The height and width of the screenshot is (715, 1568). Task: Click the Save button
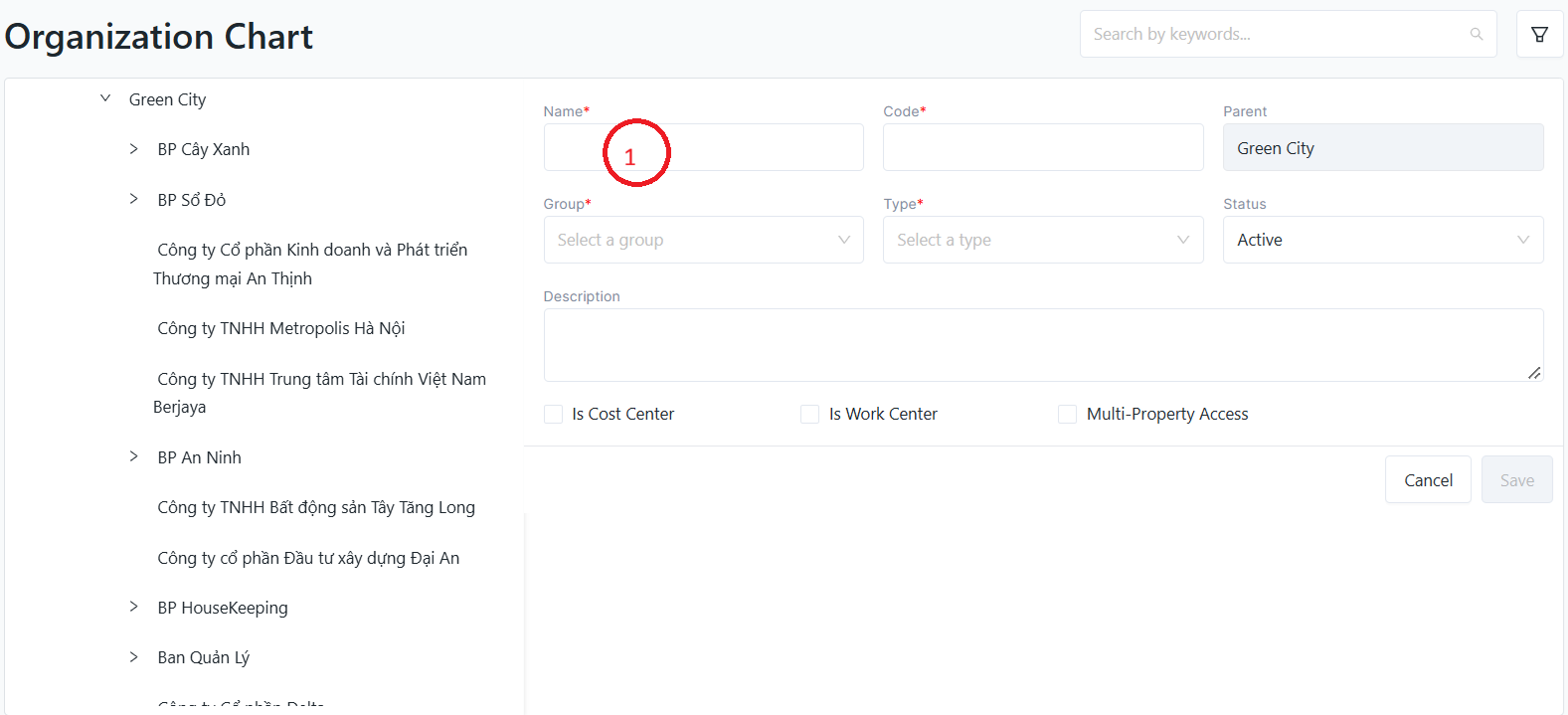pos(1516,480)
